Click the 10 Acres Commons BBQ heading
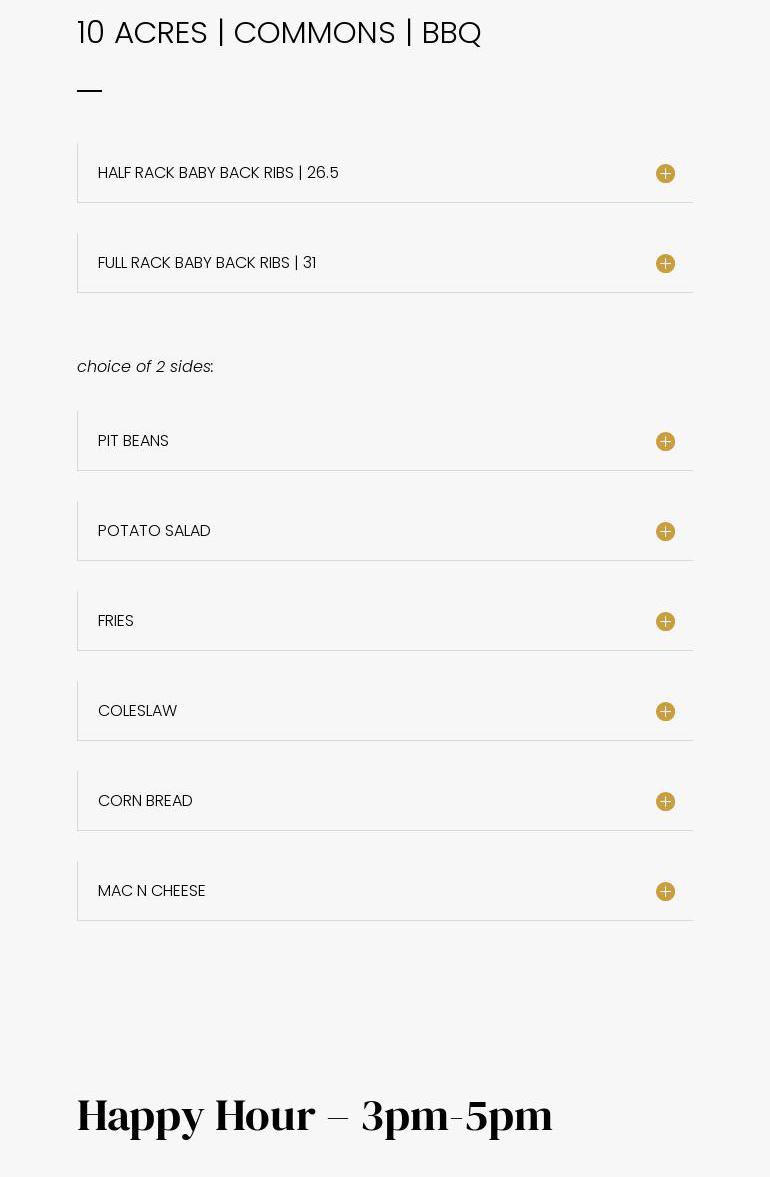Viewport: 770px width, 1177px height. (x=279, y=33)
